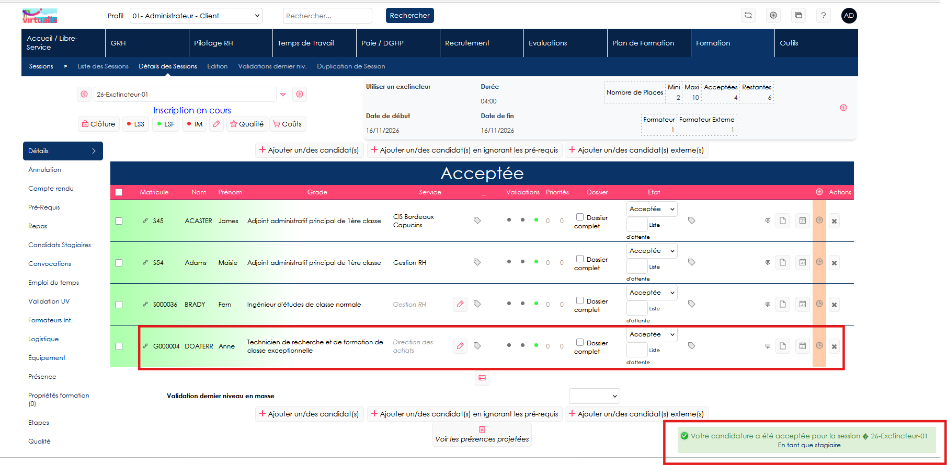Click the Clôture button
The width and height of the screenshot is (947, 465).
coord(99,124)
